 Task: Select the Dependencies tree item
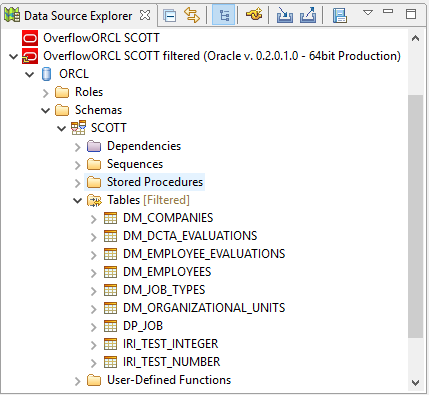144,146
